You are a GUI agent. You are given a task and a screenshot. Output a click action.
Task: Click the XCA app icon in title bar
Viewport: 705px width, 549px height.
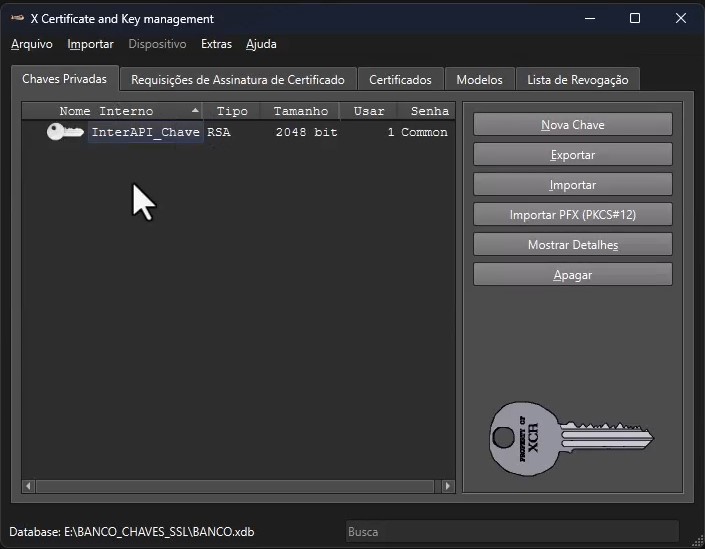(17, 19)
